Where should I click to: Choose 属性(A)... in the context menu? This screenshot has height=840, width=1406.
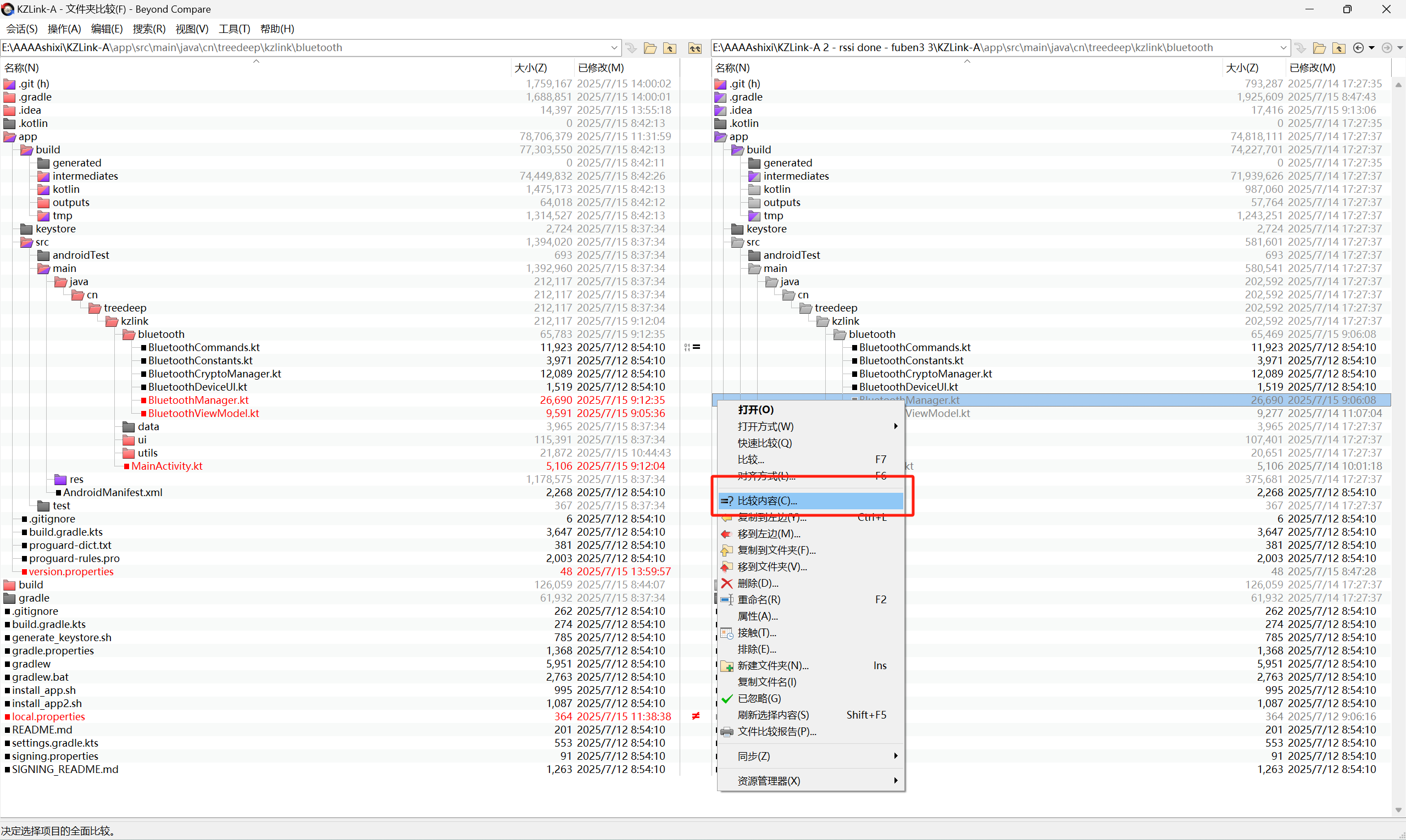pyautogui.click(x=810, y=615)
